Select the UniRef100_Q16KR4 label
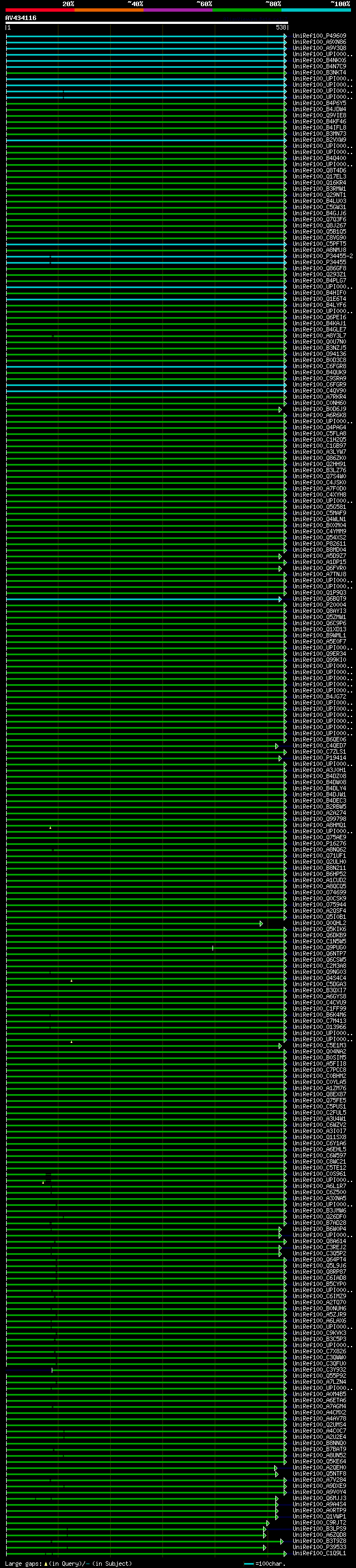Viewport: 356px width, 1568px height. click(x=319, y=182)
